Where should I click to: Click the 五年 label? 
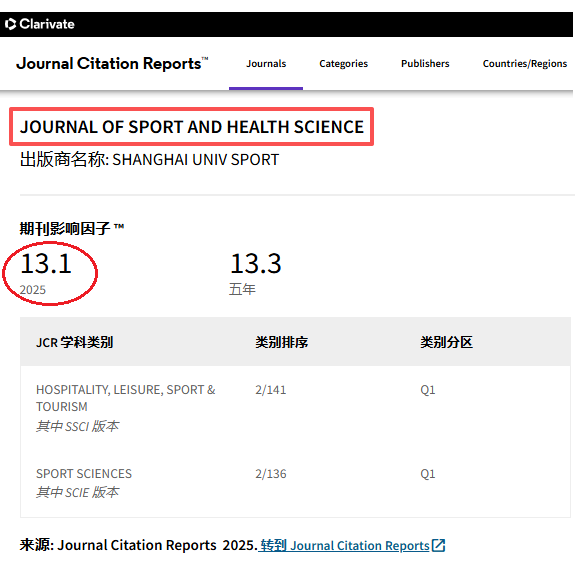click(242, 289)
